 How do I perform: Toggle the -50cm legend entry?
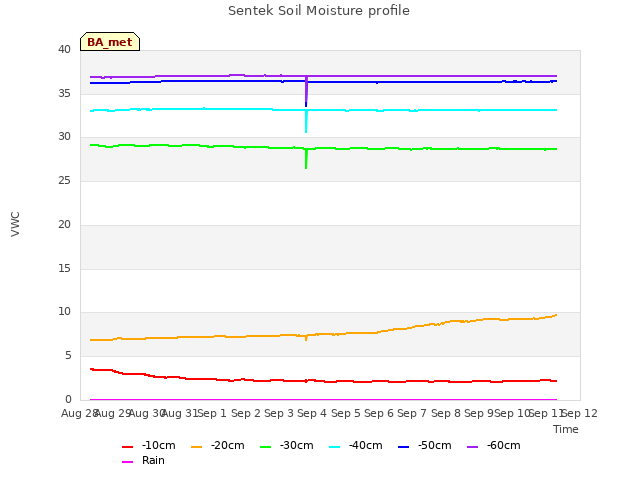point(424,445)
